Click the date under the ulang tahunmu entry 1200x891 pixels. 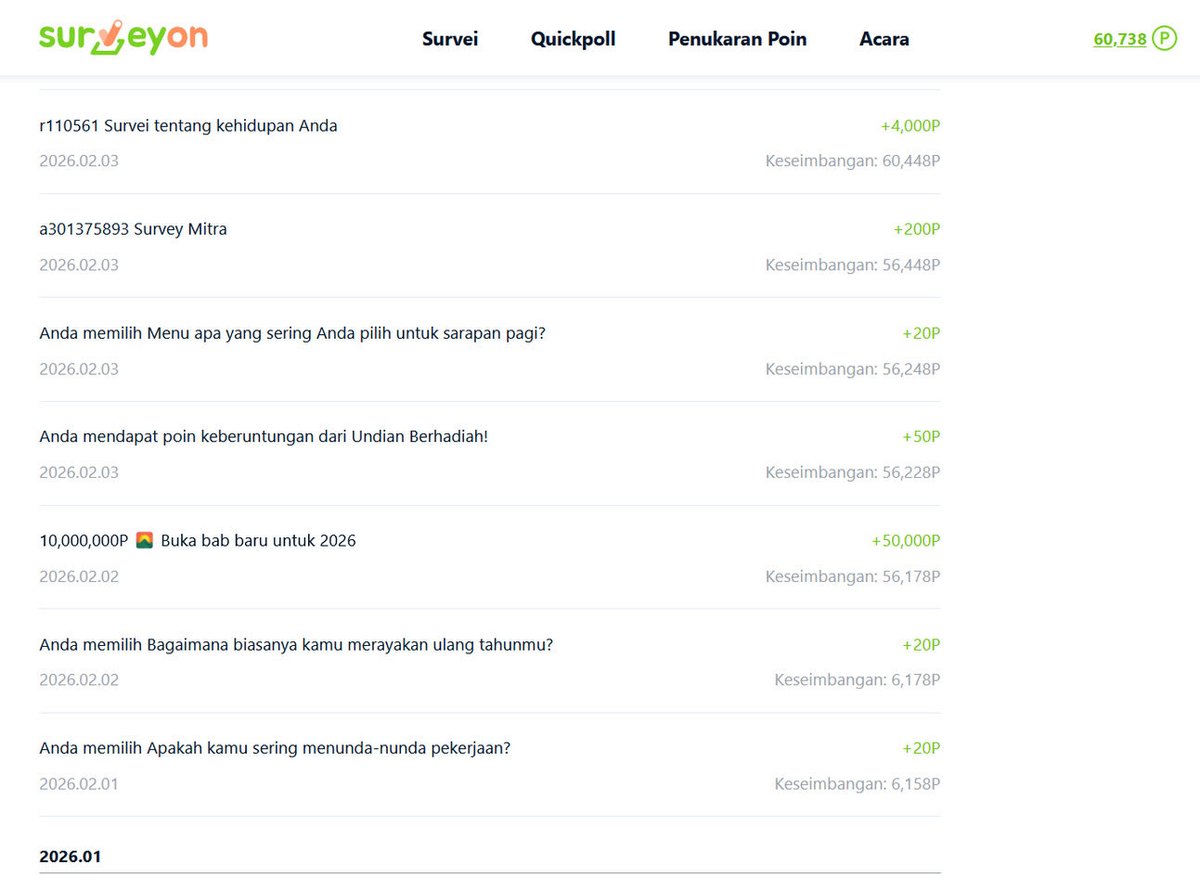[79, 680]
